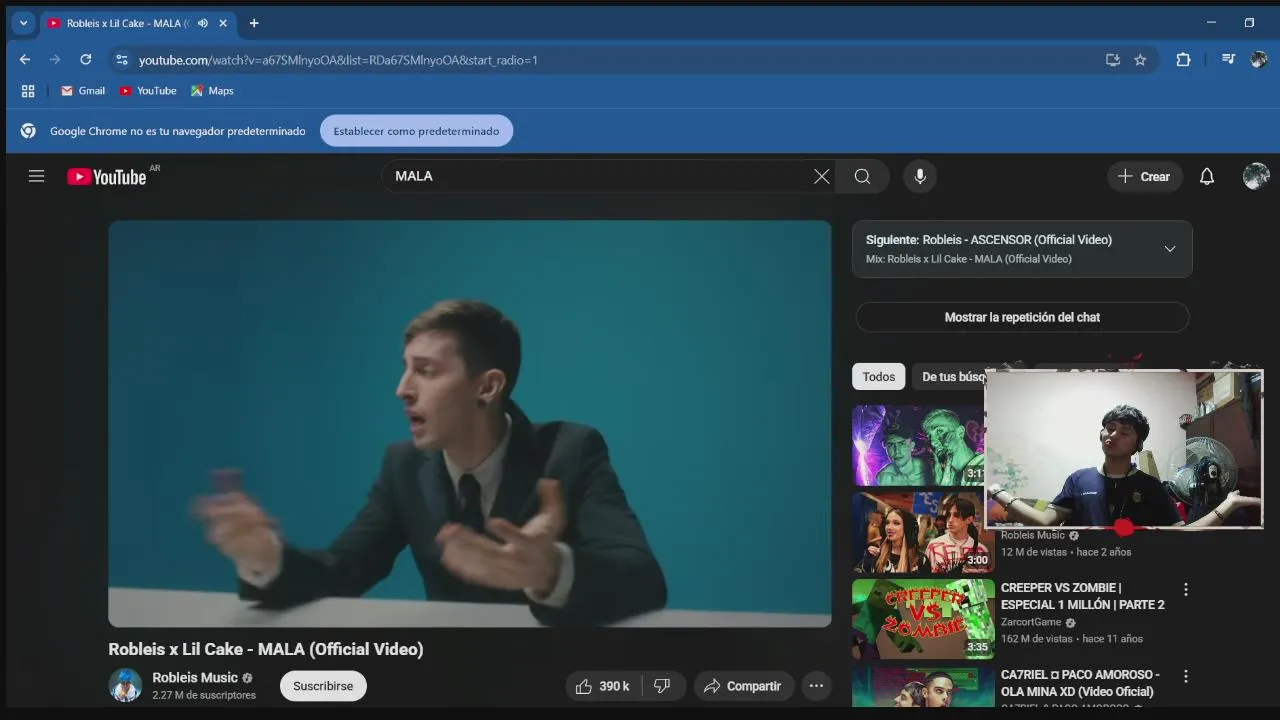Image resolution: width=1280 pixels, height=720 pixels.
Task: Open CA7RIEL PACO AMOROSO - OLA MINA XD title
Action: [1080, 683]
